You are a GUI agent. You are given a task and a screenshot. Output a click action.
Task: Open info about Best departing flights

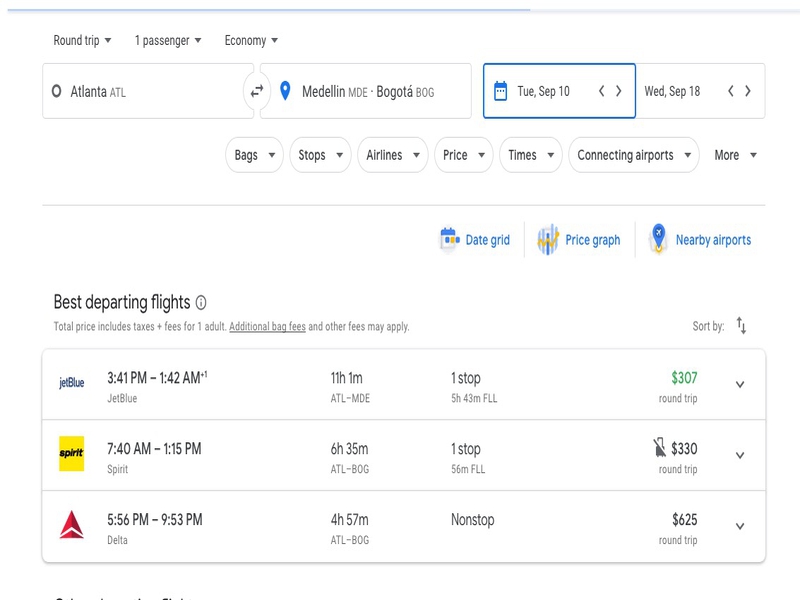point(201,303)
